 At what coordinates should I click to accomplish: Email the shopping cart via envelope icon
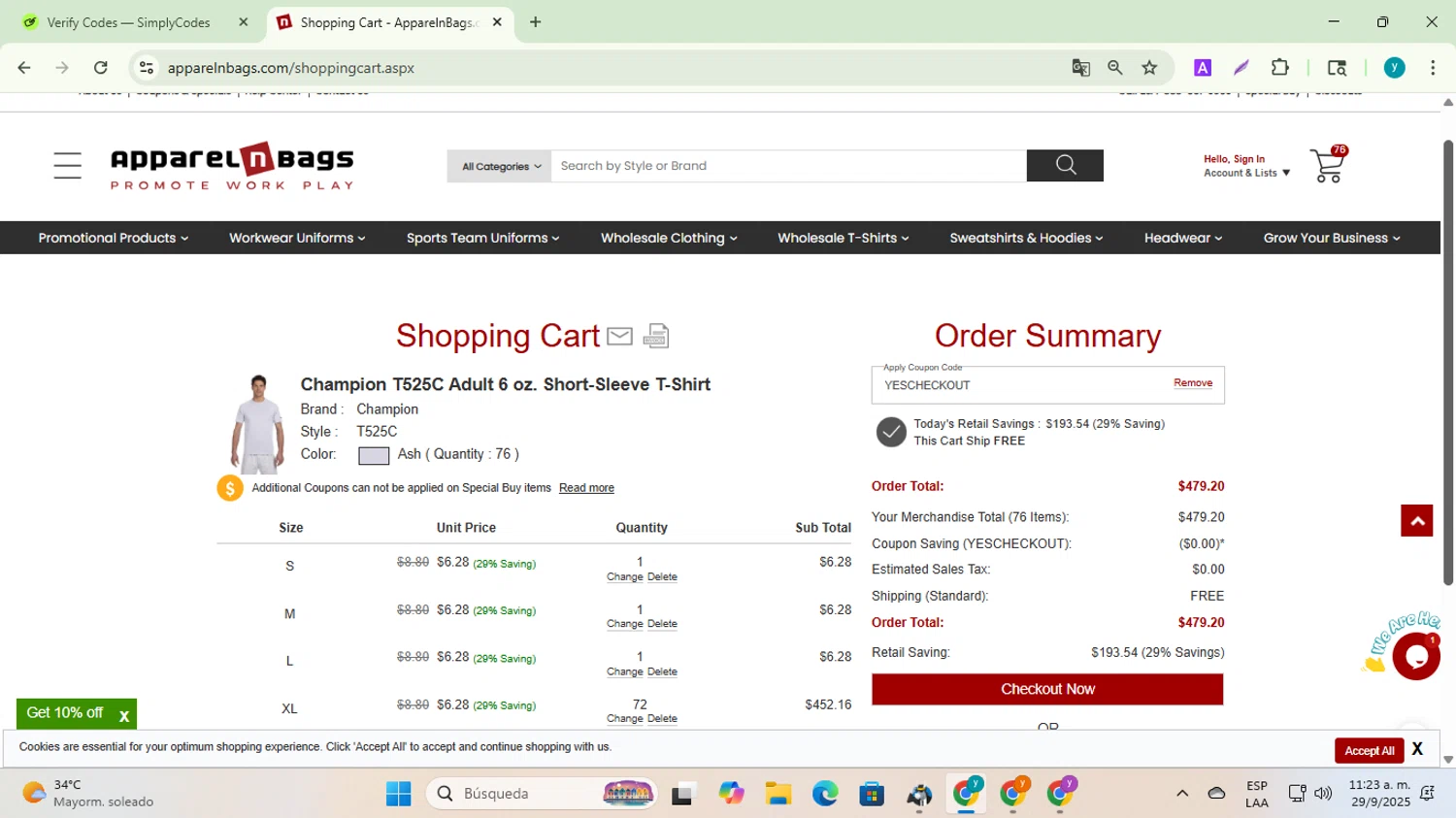(619, 336)
